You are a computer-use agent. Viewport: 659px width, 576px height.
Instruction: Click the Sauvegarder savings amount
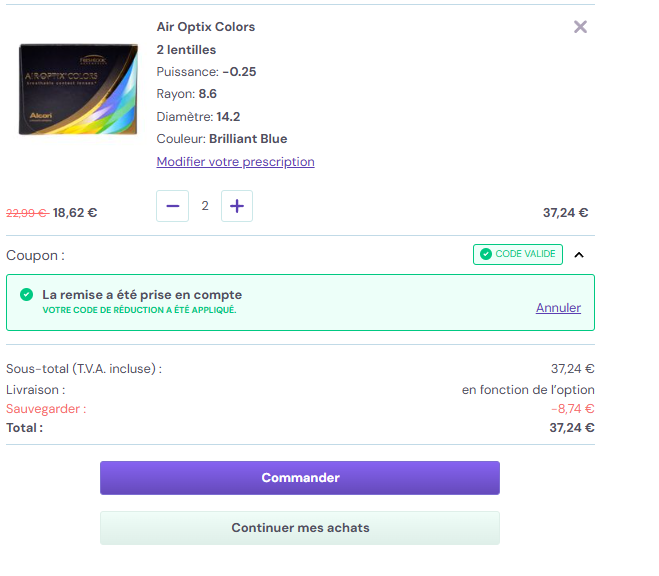573,409
